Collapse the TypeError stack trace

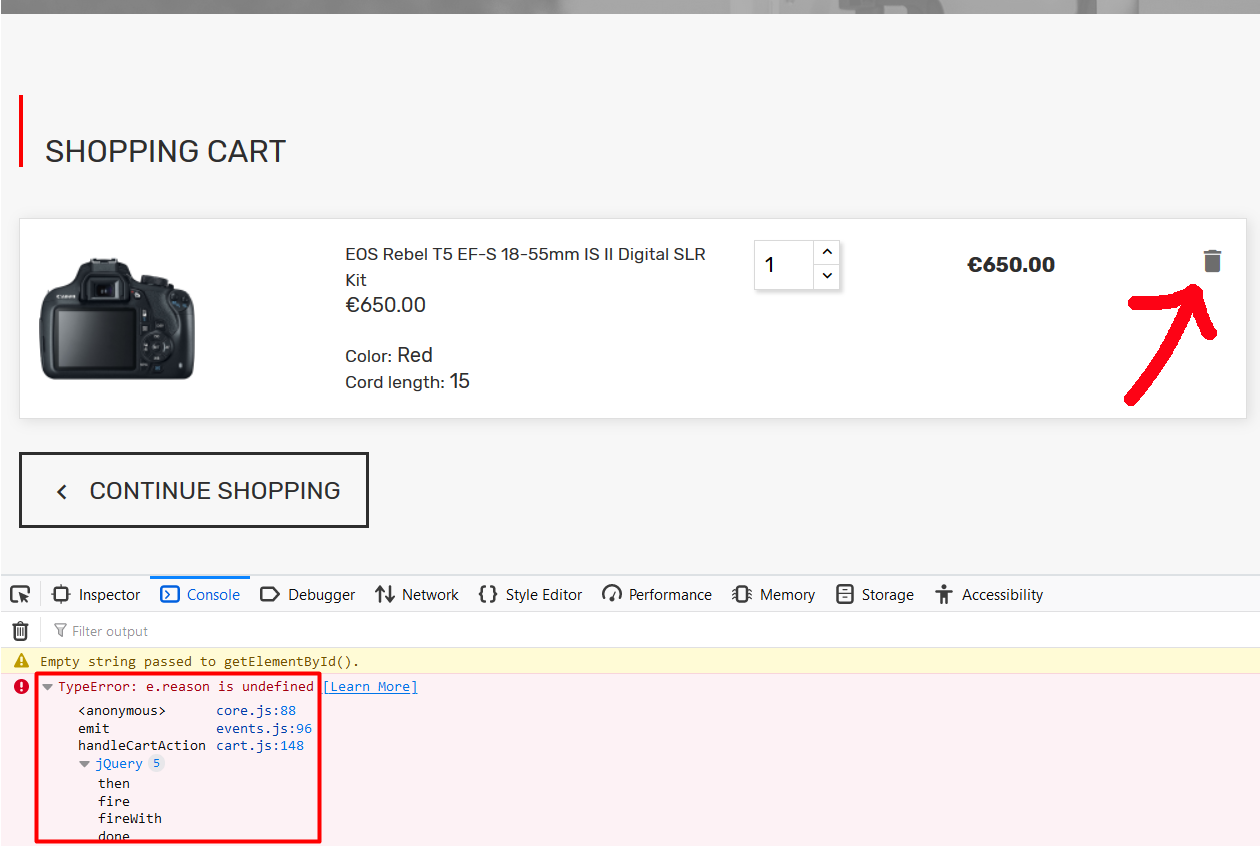(47, 687)
